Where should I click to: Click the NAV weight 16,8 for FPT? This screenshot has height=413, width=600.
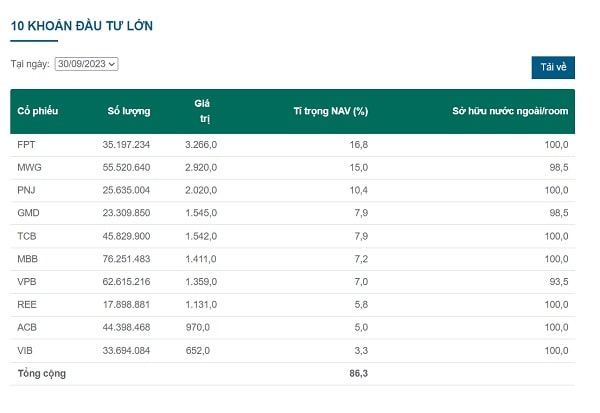point(359,145)
